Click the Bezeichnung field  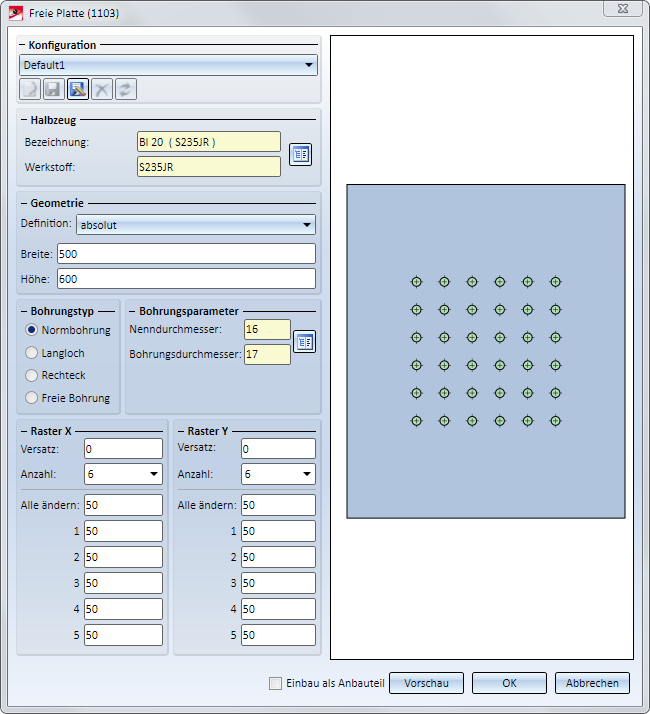[209, 142]
